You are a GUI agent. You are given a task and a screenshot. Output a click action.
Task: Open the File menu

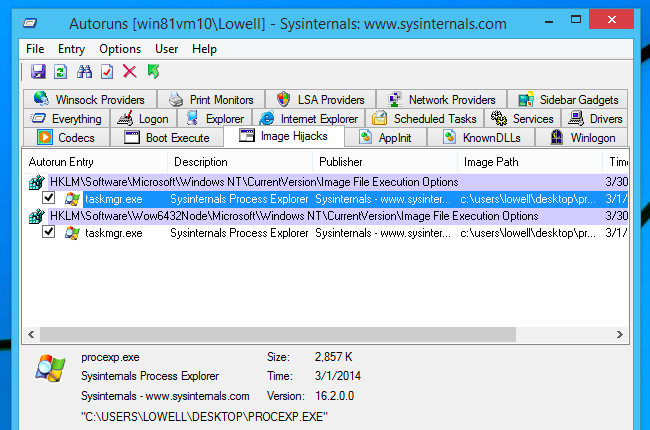pos(35,49)
